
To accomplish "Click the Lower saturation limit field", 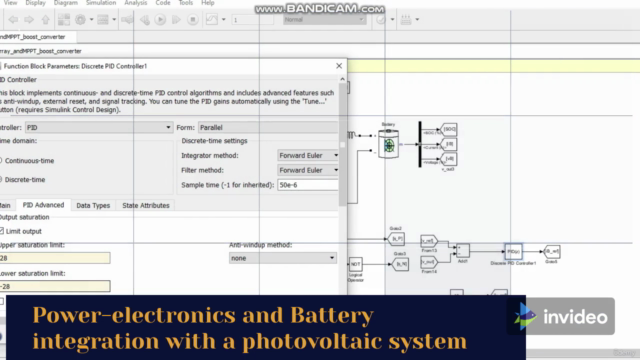I will pos(55,286).
